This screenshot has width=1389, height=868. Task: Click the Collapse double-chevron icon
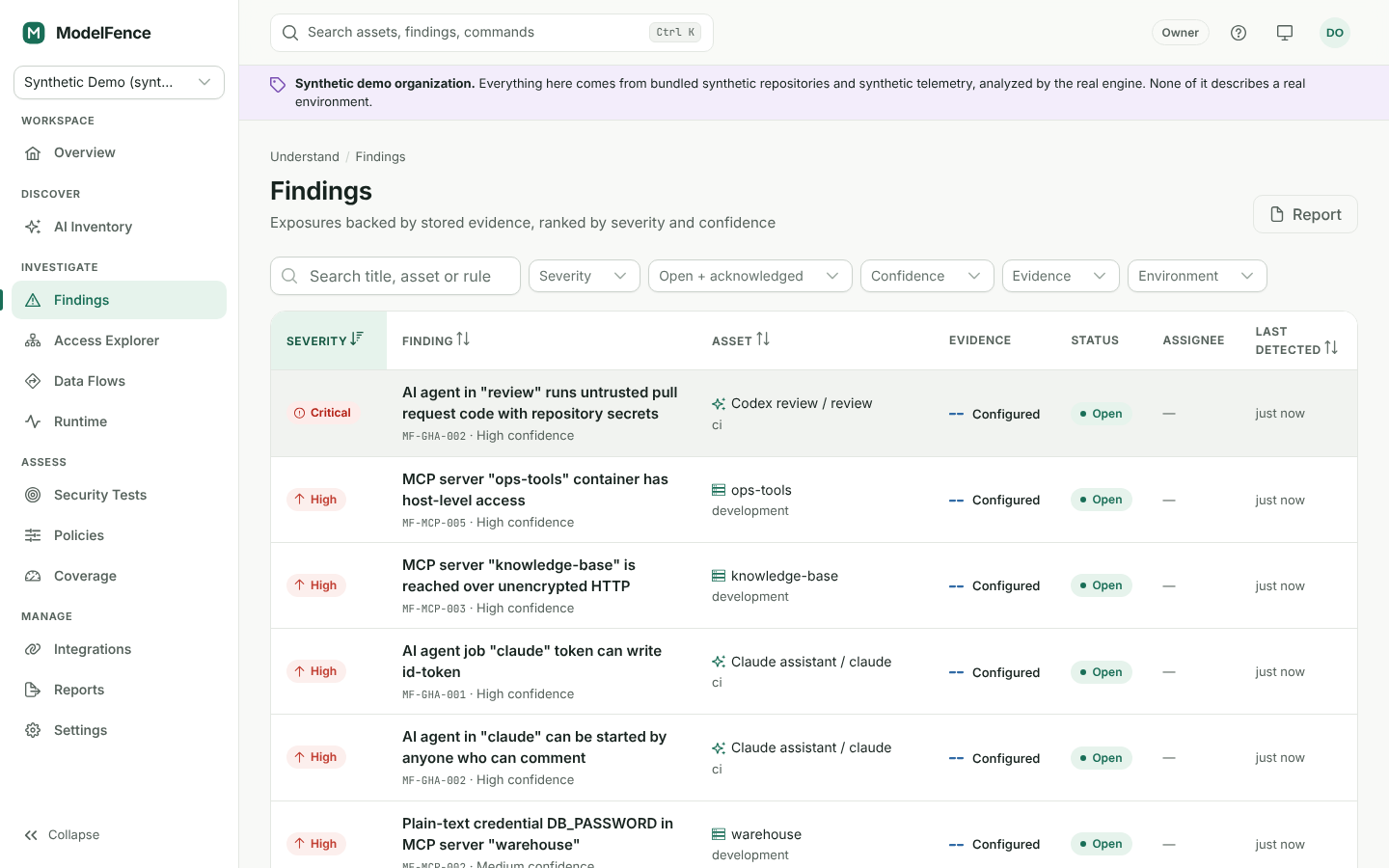(31, 835)
